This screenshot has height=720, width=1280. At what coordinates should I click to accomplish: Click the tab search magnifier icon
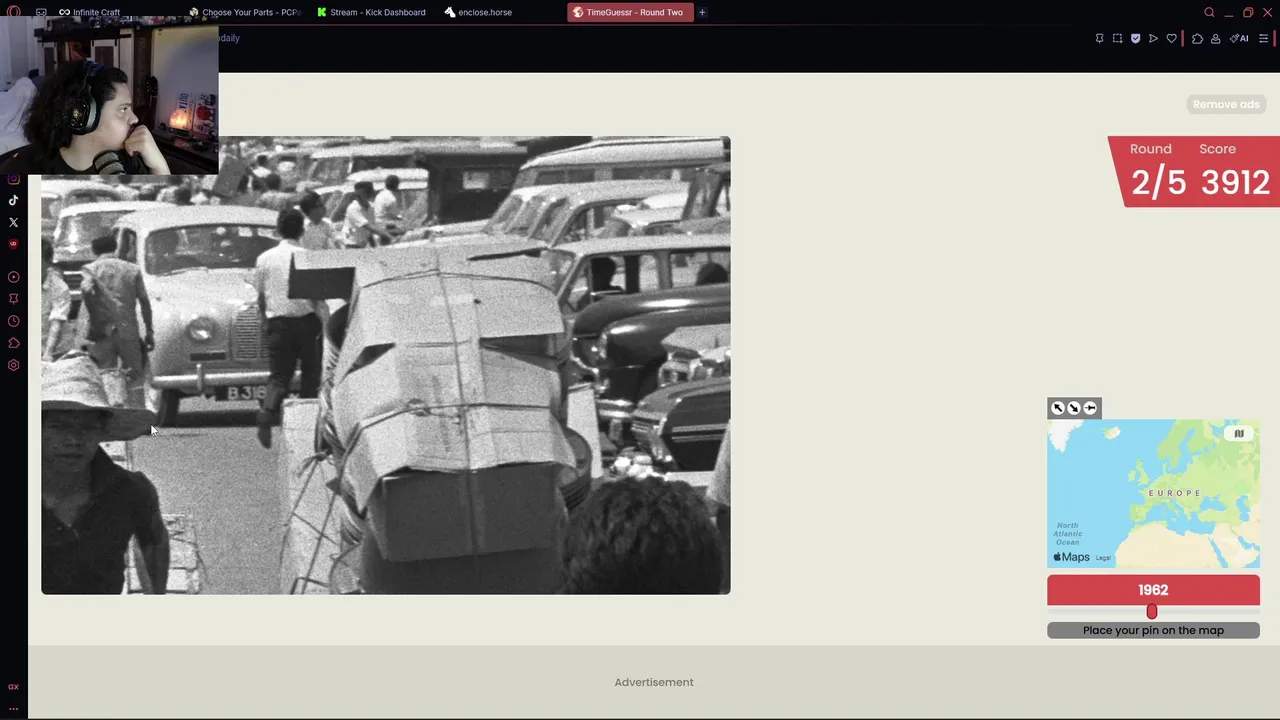pos(1209,12)
